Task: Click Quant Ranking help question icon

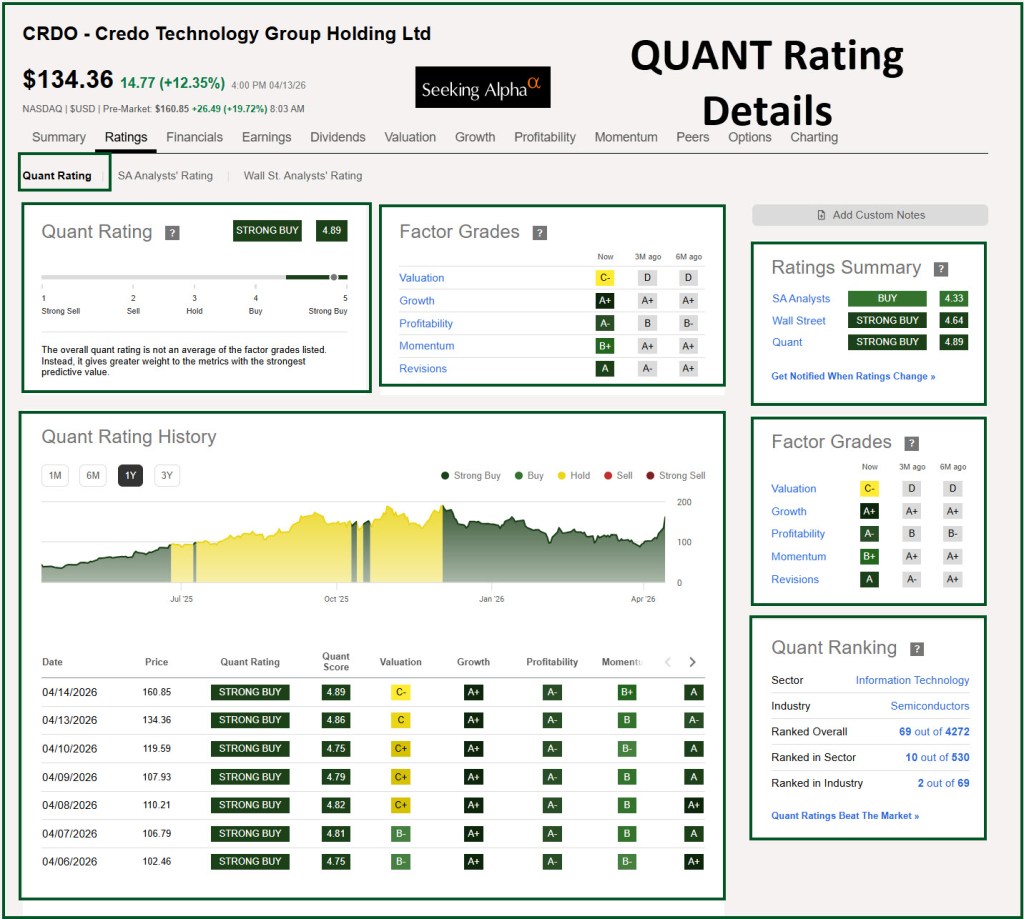Action: [x=917, y=649]
